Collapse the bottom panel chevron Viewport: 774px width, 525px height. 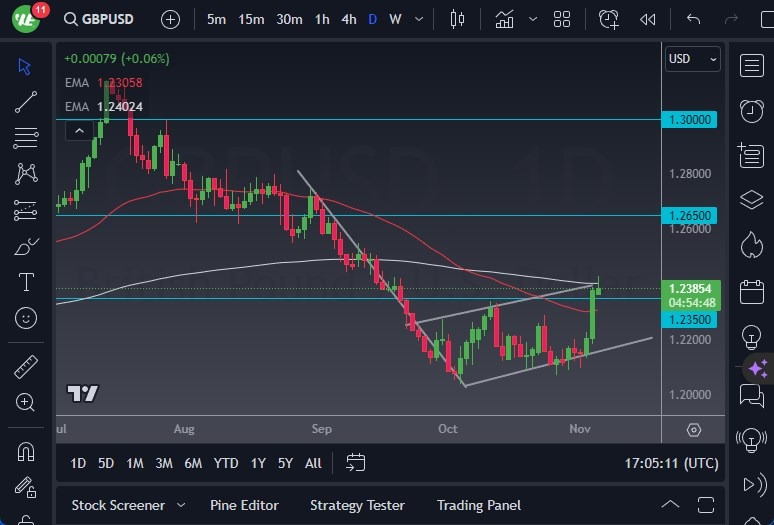[671, 505]
